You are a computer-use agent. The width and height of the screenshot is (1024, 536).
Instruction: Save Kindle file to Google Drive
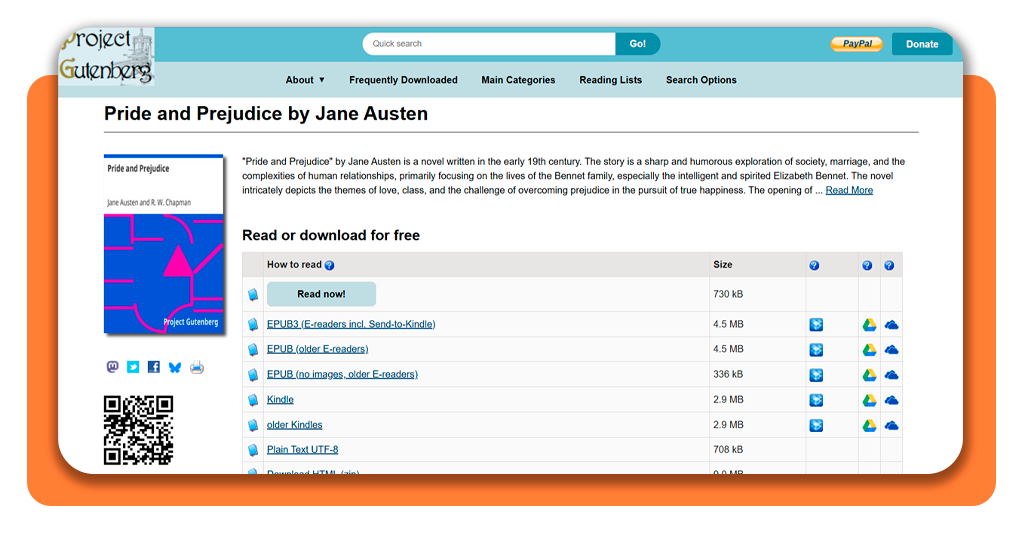pos(870,399)
